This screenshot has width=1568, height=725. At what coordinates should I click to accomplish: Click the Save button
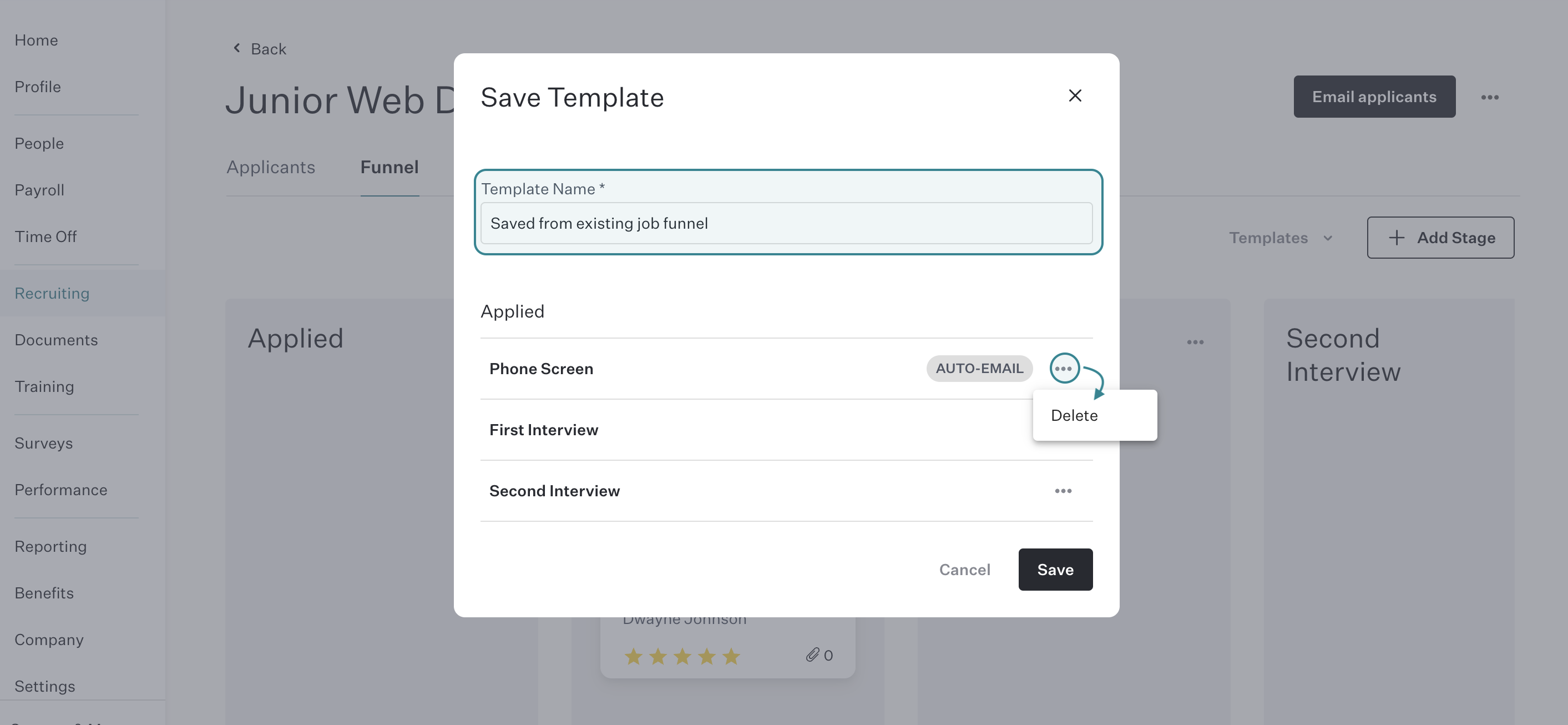(x=1055, y=570)
